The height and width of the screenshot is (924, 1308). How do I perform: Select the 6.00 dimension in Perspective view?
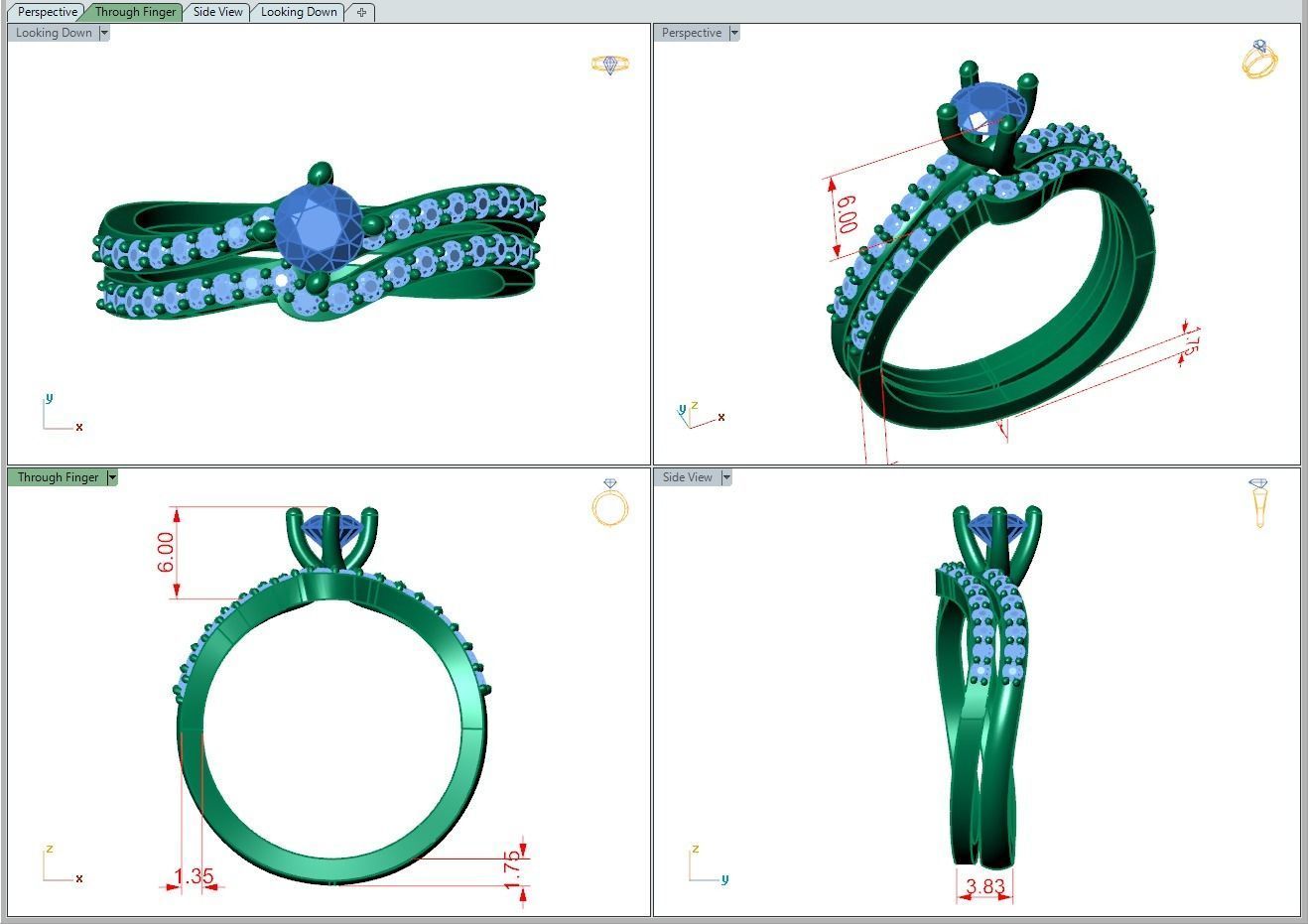click(847, 214)
